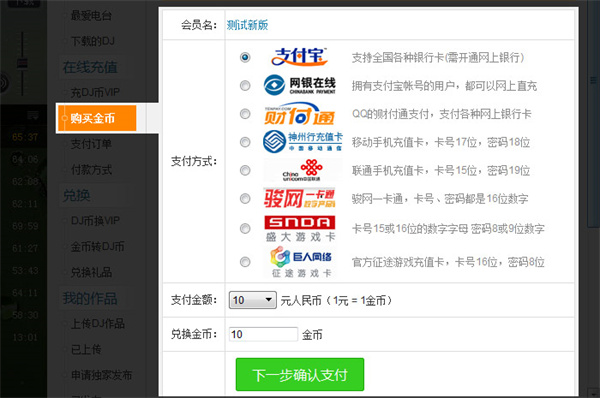
Task: Open 已上传 in the sidebar
Action: click(x=86, y=349)
